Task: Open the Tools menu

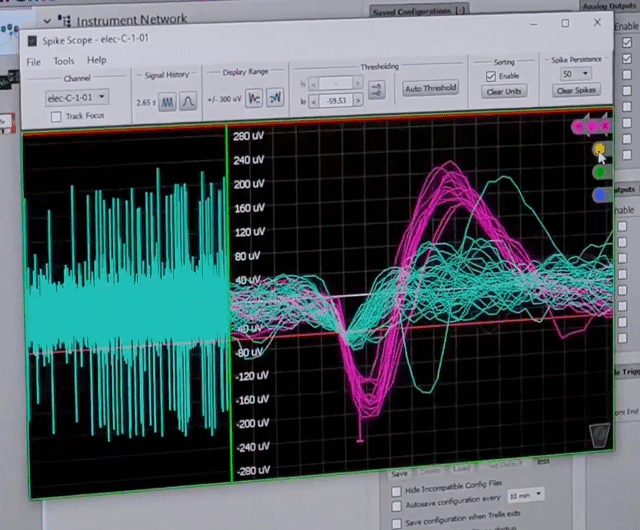Action: [64, 61]
